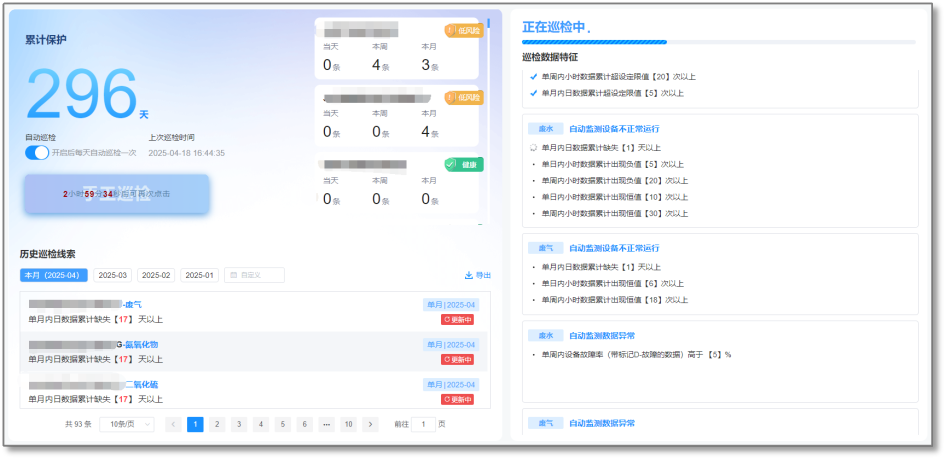Image resolution: width=946 pixels, height=459 pixels.
Task: Click 低风险 badge on card with 本月 4条
Action: point(464,97)
